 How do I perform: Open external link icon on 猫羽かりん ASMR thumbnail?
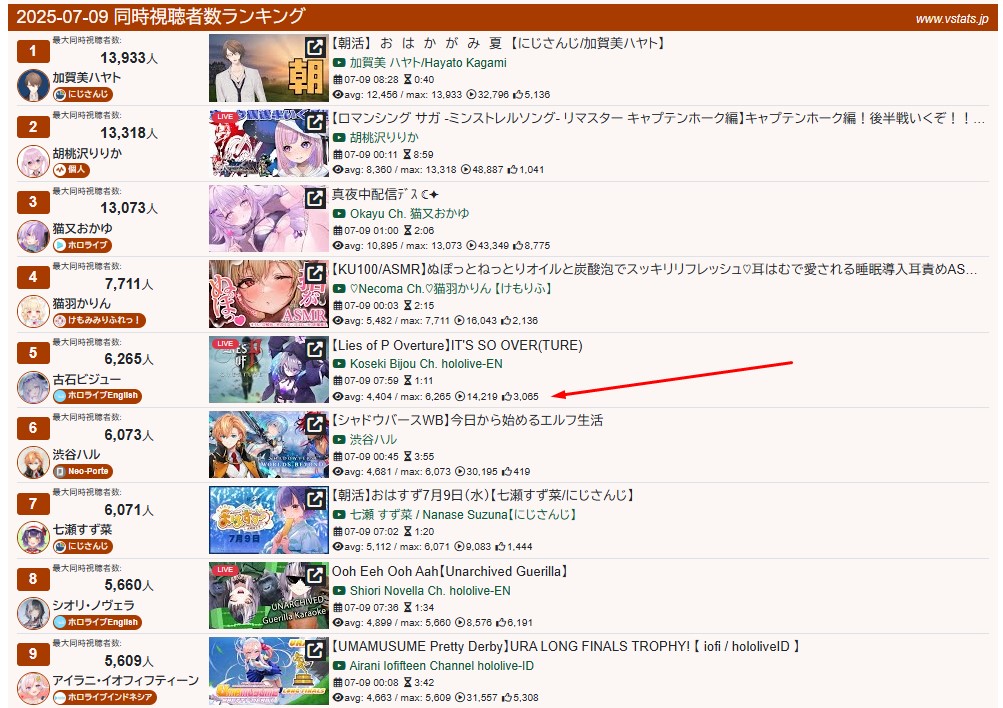click(314, 273)
